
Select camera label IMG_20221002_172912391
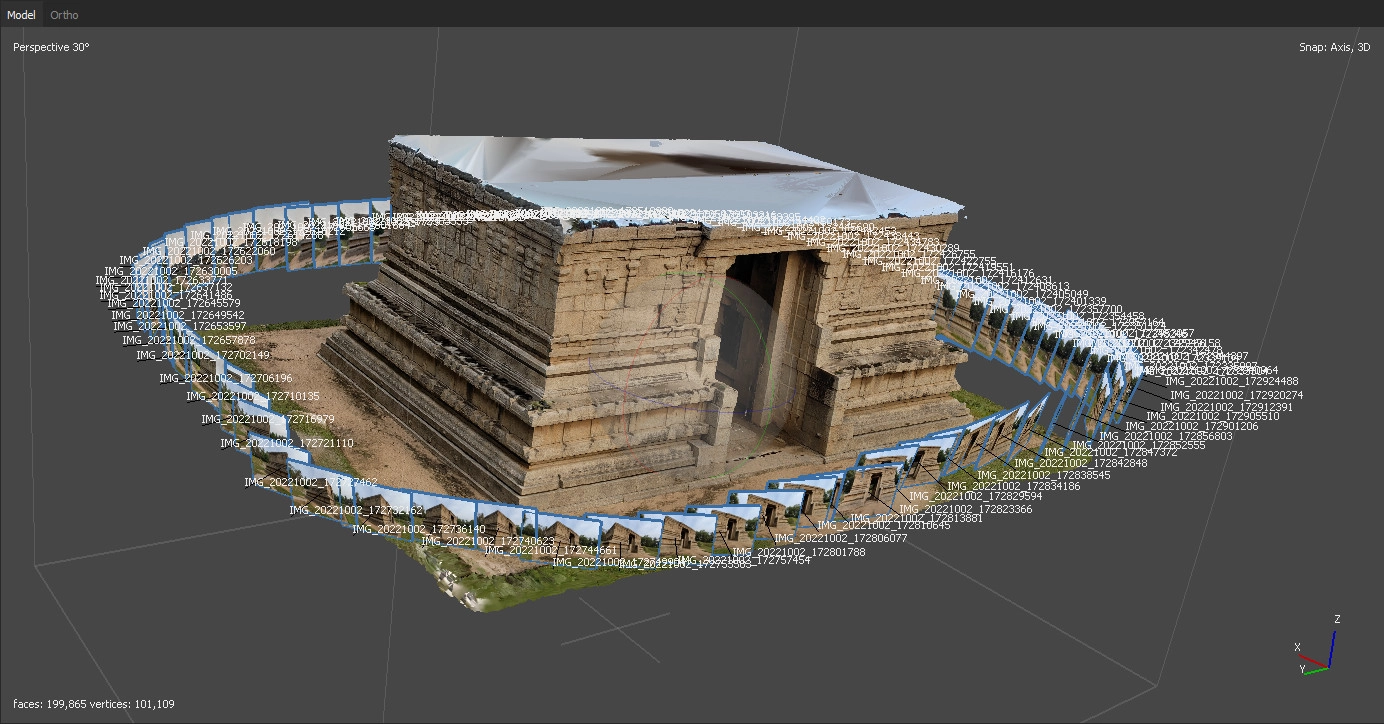click(x=1226, y=407)
